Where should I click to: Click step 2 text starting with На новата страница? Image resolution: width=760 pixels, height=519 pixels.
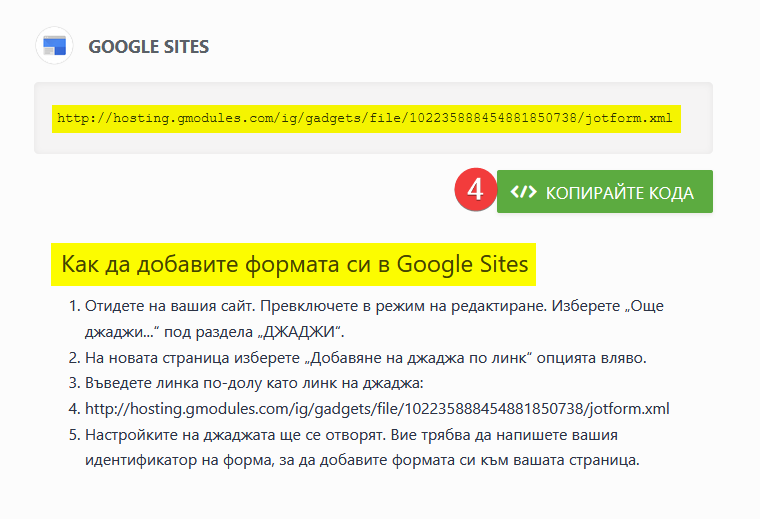pos(366,358)
